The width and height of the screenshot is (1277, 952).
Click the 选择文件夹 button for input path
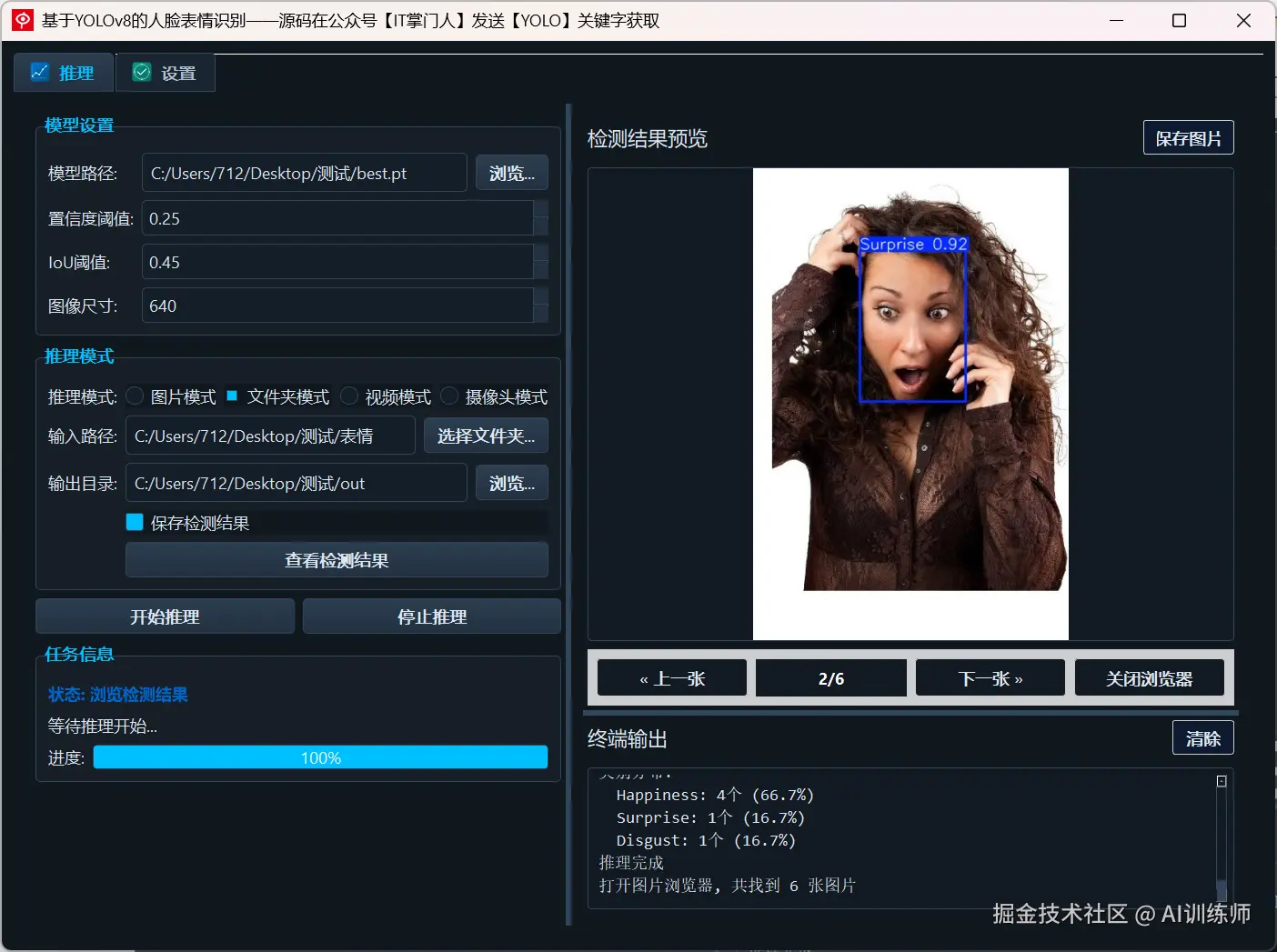point(486,436)
